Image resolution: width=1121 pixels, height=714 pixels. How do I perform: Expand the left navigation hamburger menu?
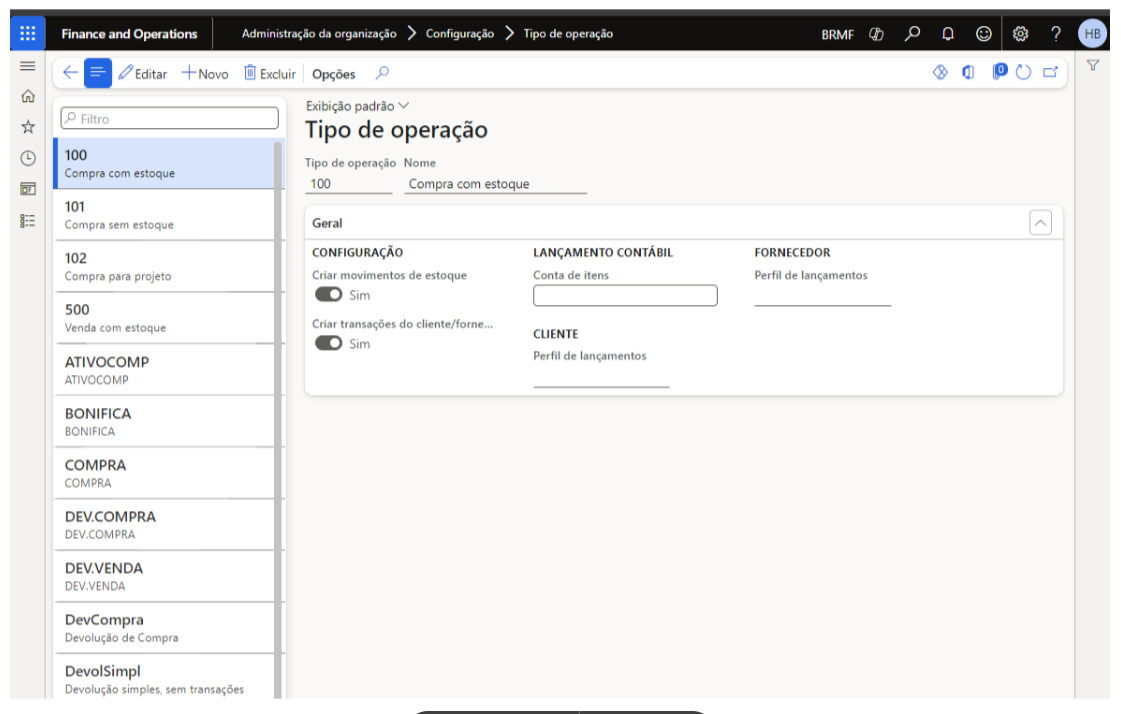28,66
